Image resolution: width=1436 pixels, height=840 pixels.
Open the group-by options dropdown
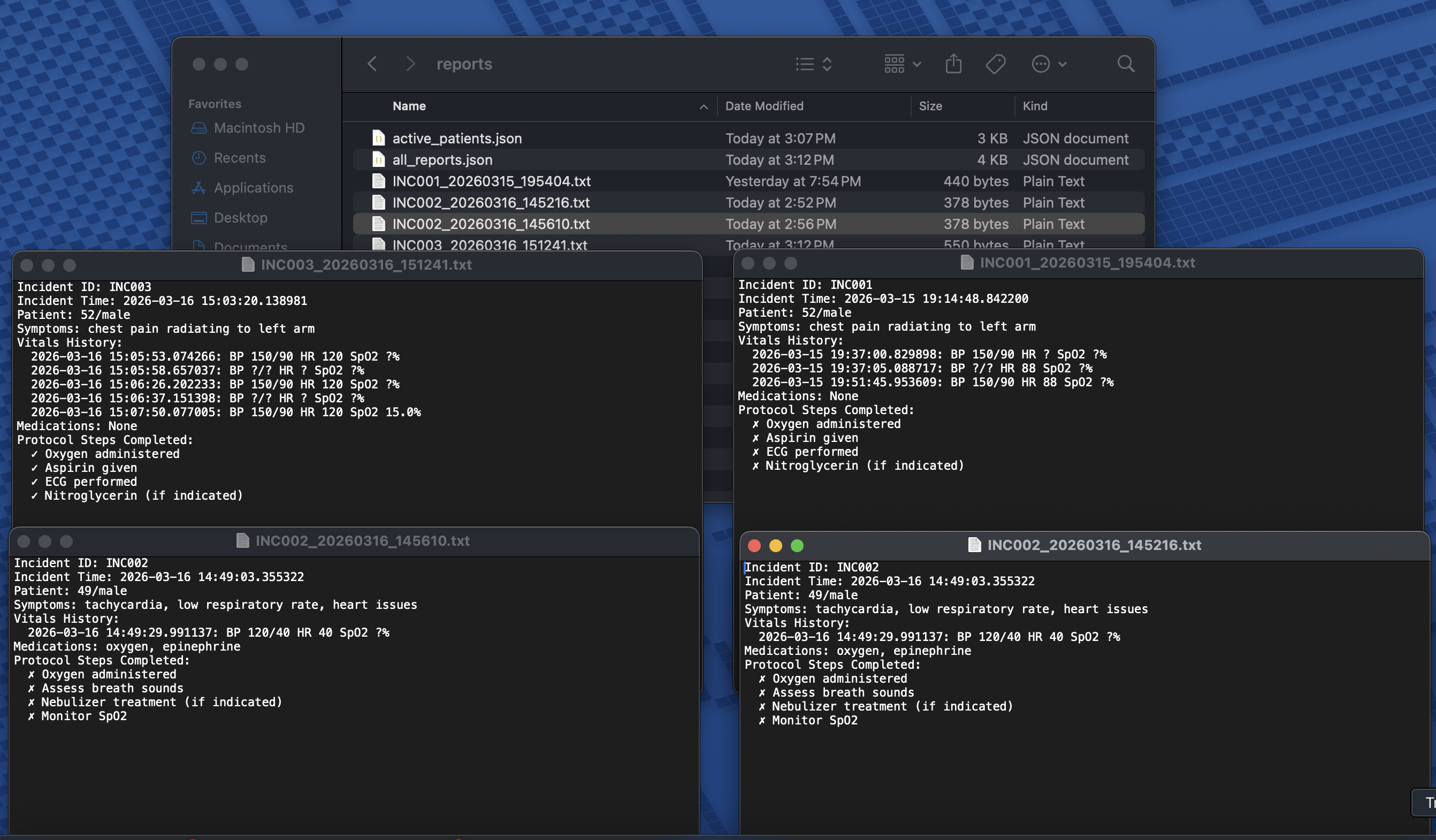coord(902,64)
